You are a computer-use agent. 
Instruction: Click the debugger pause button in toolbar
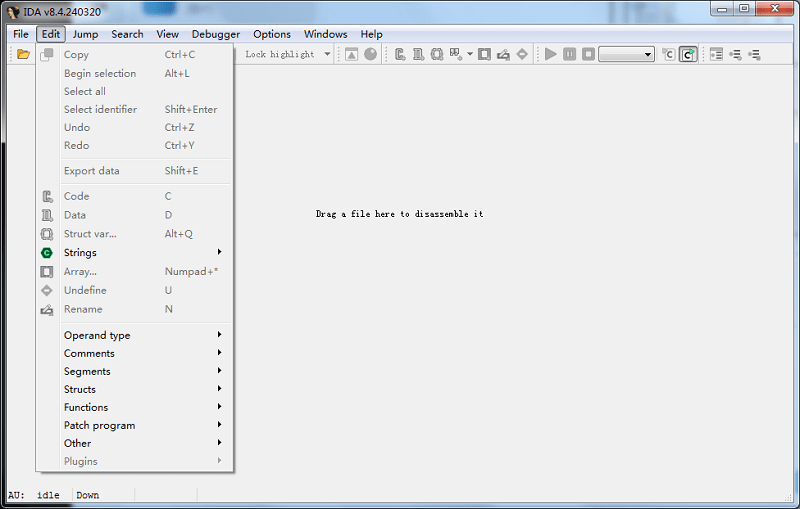click(569, 54)
